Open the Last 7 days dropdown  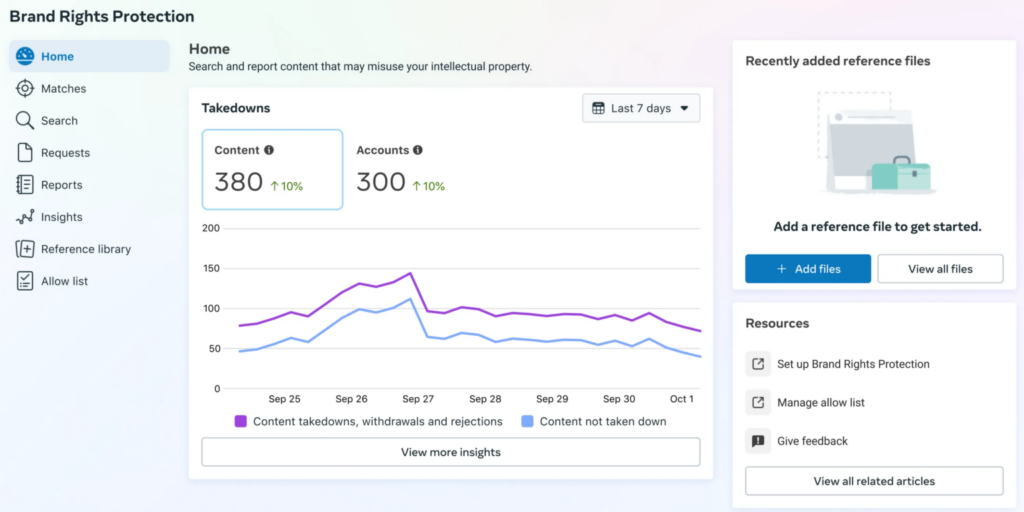641,108
